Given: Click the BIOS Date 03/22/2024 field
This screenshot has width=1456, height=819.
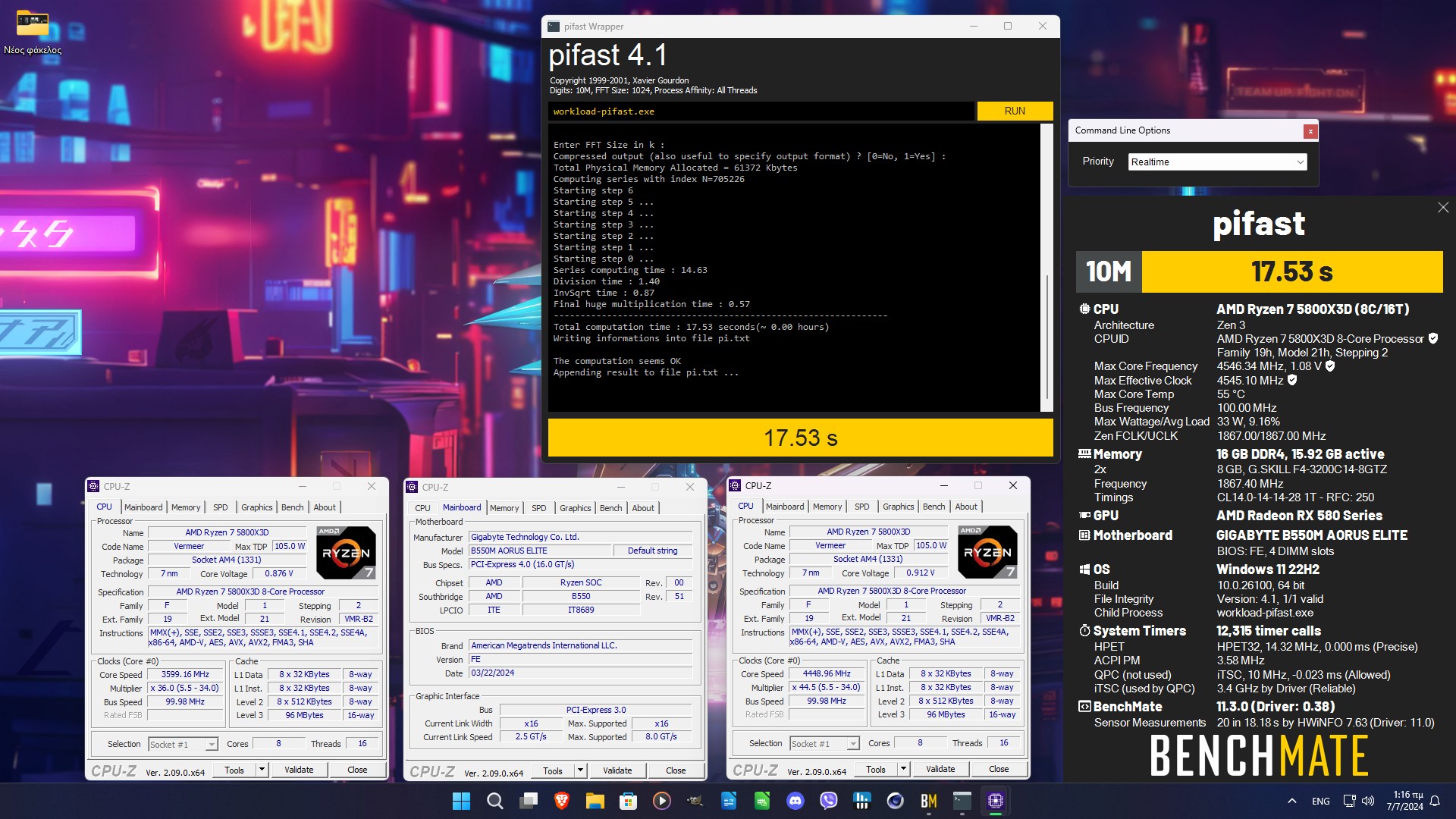Looking at the screenshot, I should (580, 673).
